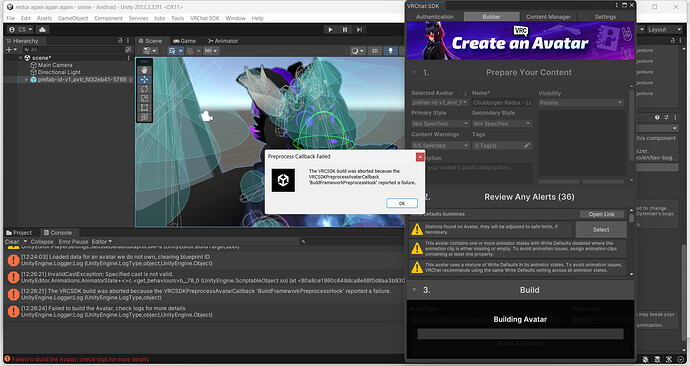Open the Content Warnings dropdown
Image resolution: width=690 pixels, height=366 pixels.
pyautogui.click(x=440, y=145)
